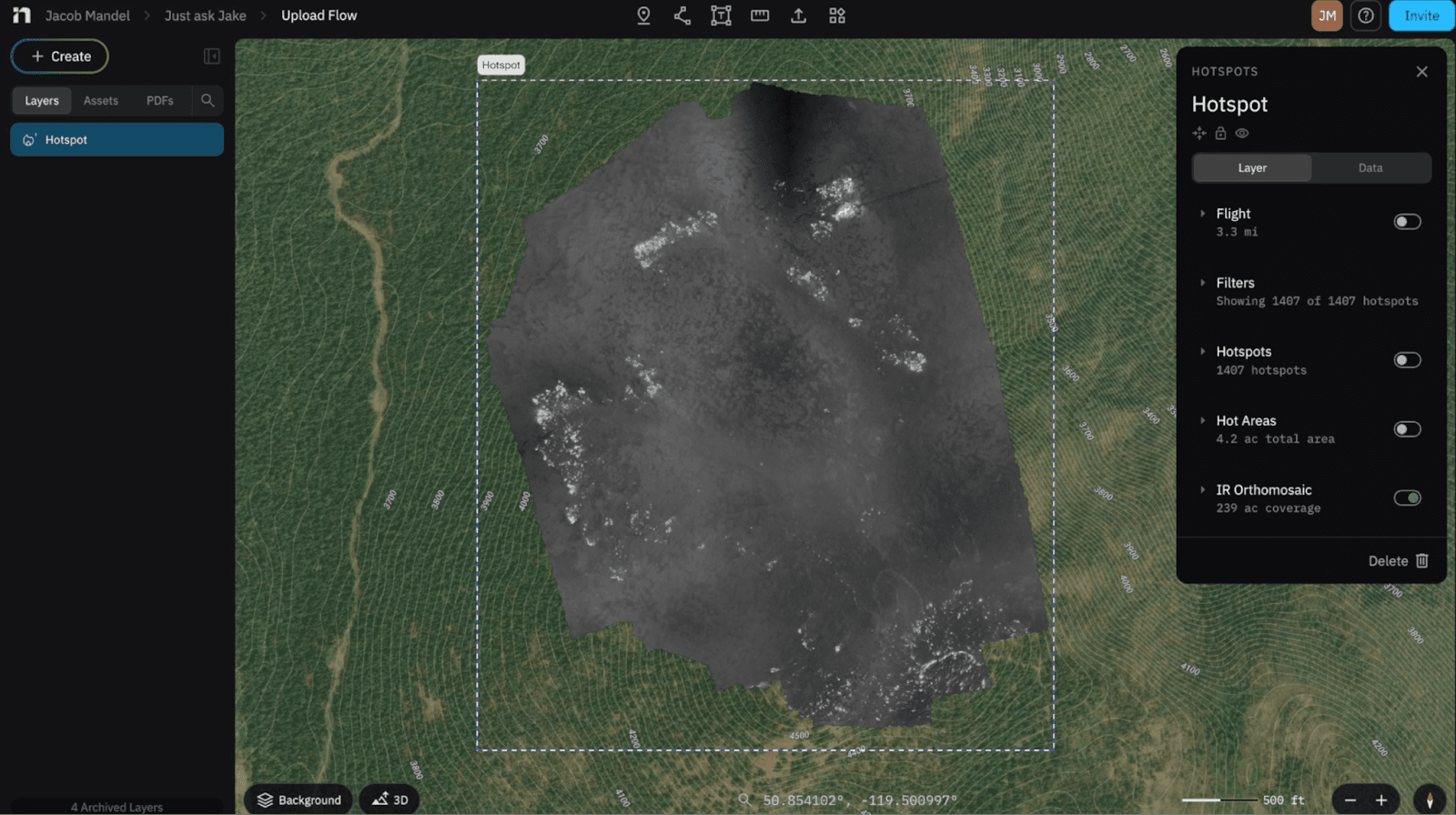Select the Layer tab in Hotspot panel

coord(1252,168)
